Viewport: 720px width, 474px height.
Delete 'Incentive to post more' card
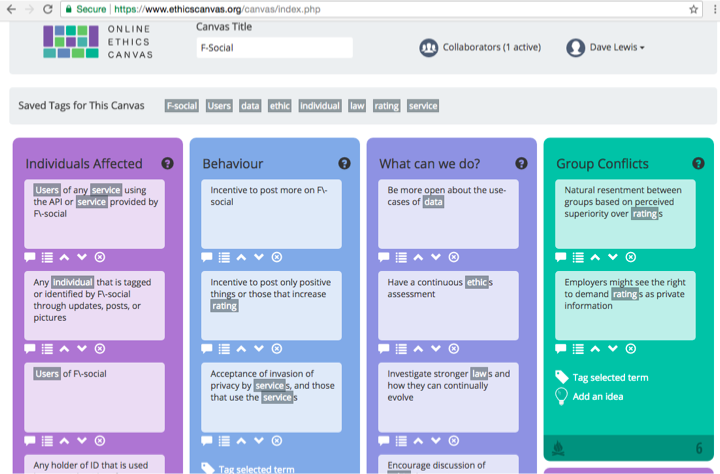pyautogui.click(x=276, y=257)
